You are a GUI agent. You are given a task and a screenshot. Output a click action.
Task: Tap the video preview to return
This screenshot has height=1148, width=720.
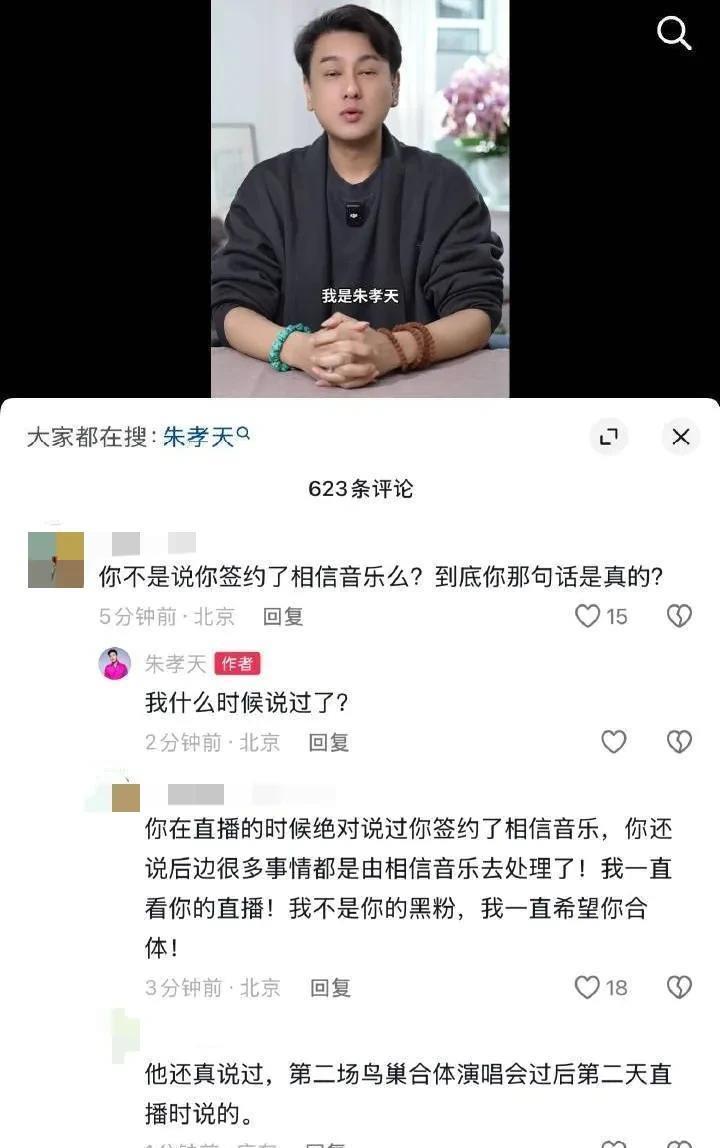point(360,198)
